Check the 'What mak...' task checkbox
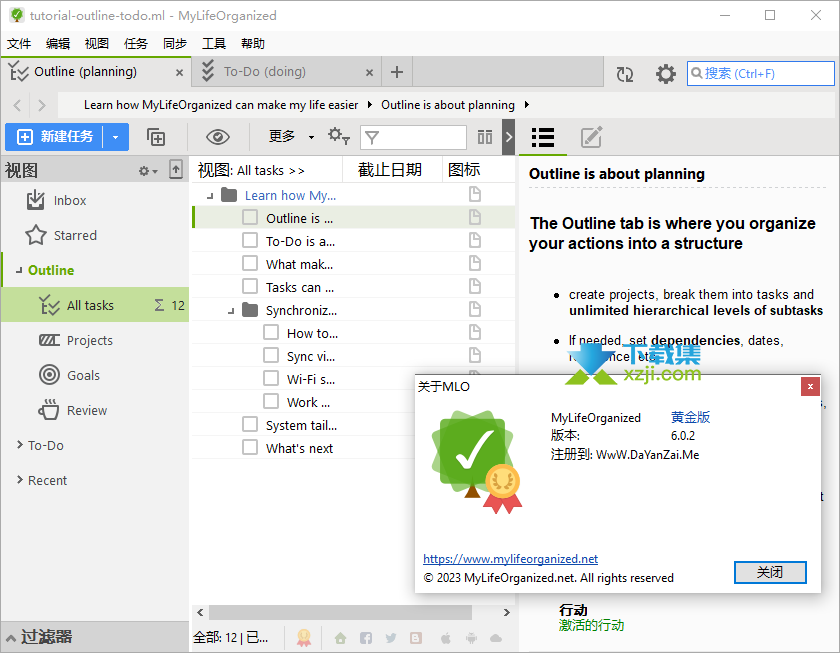This screenshot has width=840, height=653. (250, 263)
